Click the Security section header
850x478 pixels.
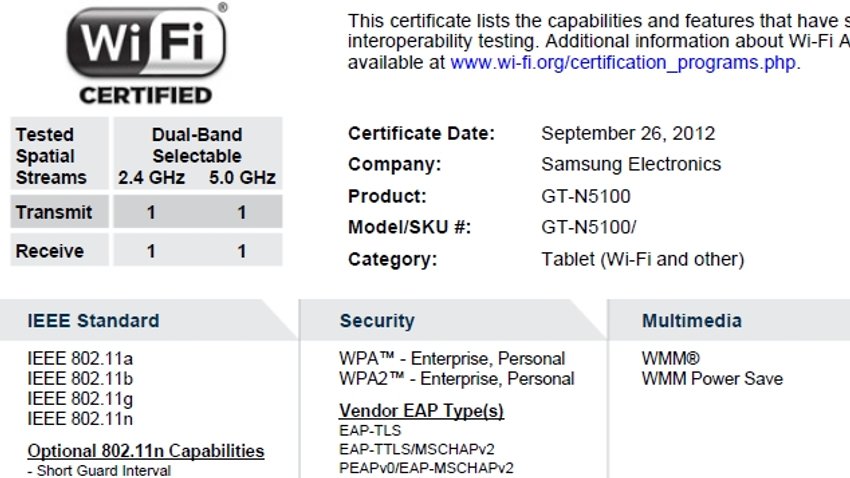(377, 321)
